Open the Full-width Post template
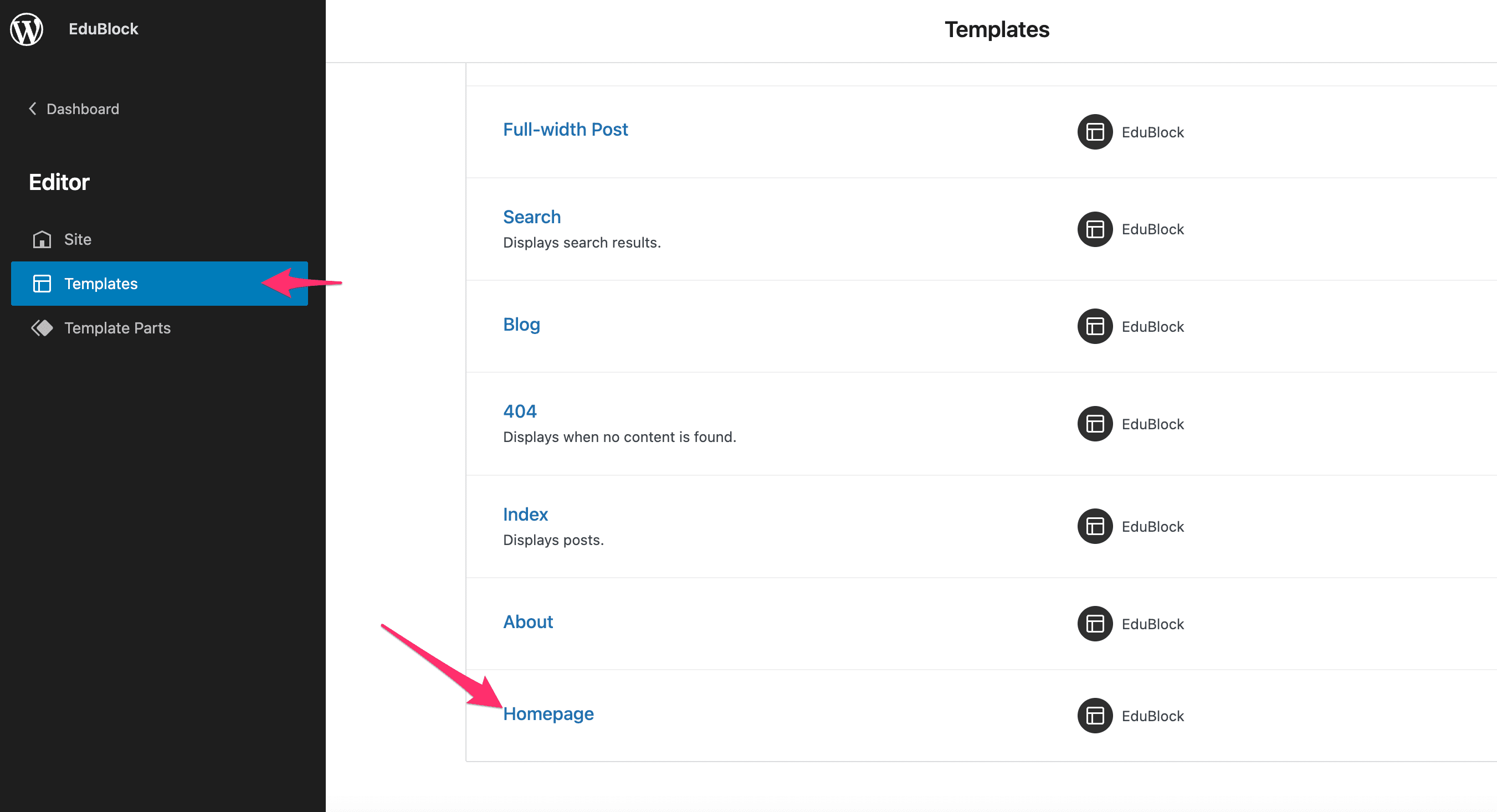The image size is (1497, 812). click(565, 130)
